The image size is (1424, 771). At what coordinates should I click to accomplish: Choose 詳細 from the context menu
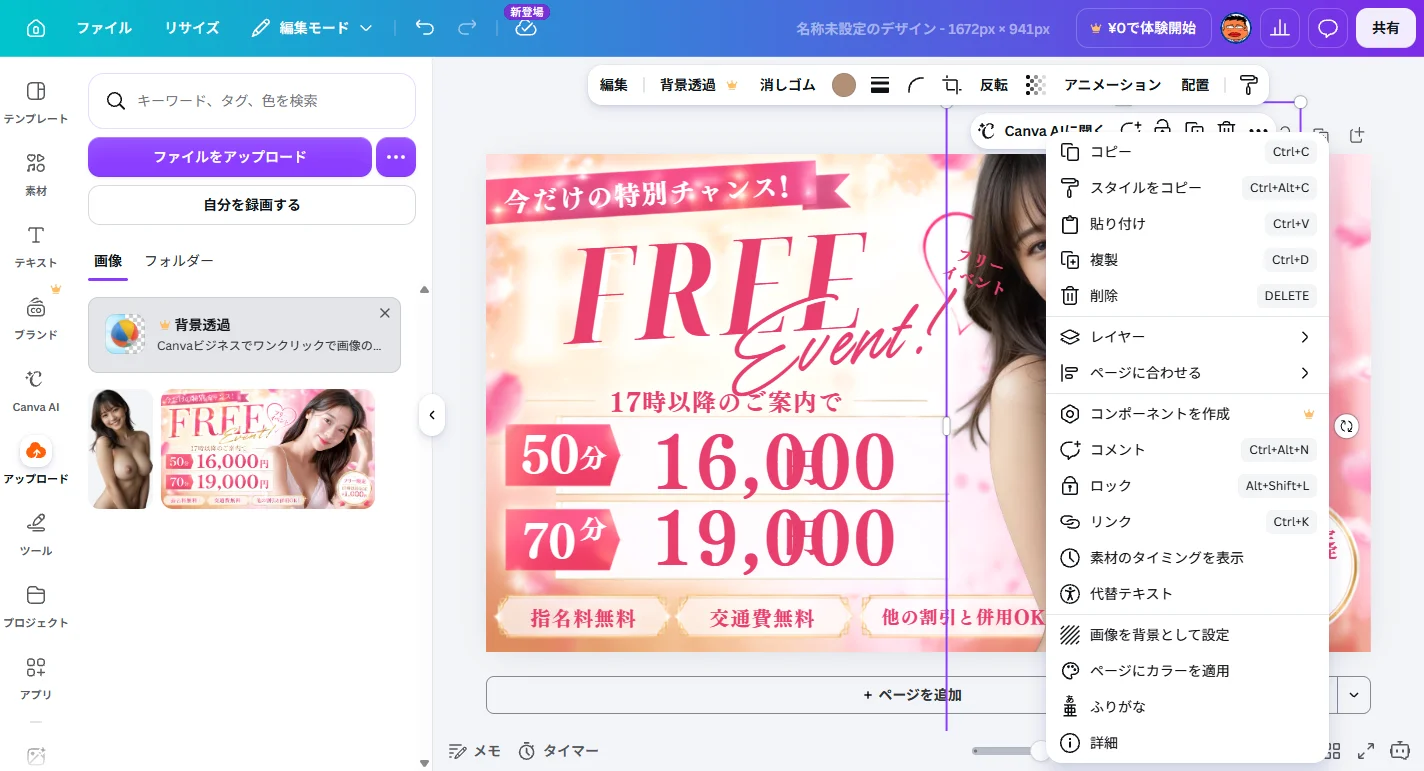pos(1187,743)
